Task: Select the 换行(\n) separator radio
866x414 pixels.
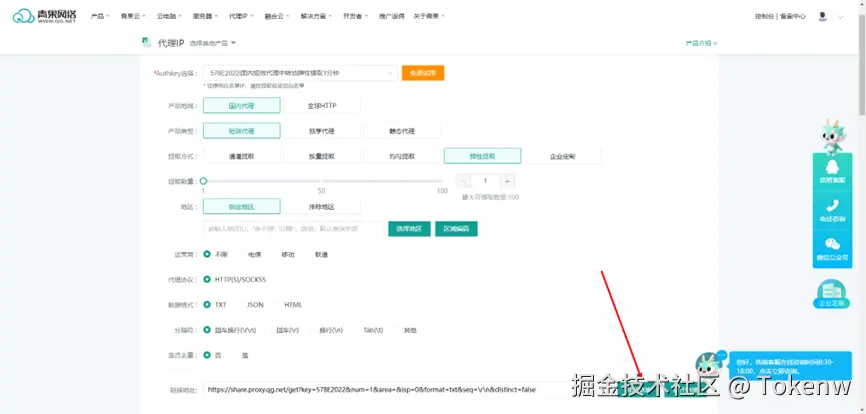Action: [x=311, y=330]
